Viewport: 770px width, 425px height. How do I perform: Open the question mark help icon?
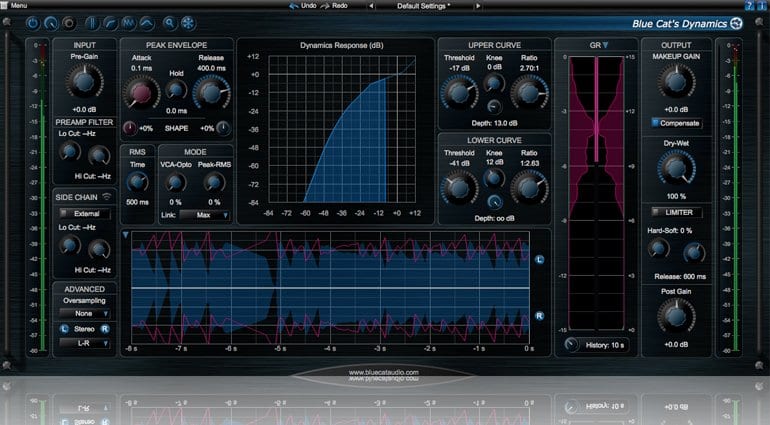click(749, 5)
